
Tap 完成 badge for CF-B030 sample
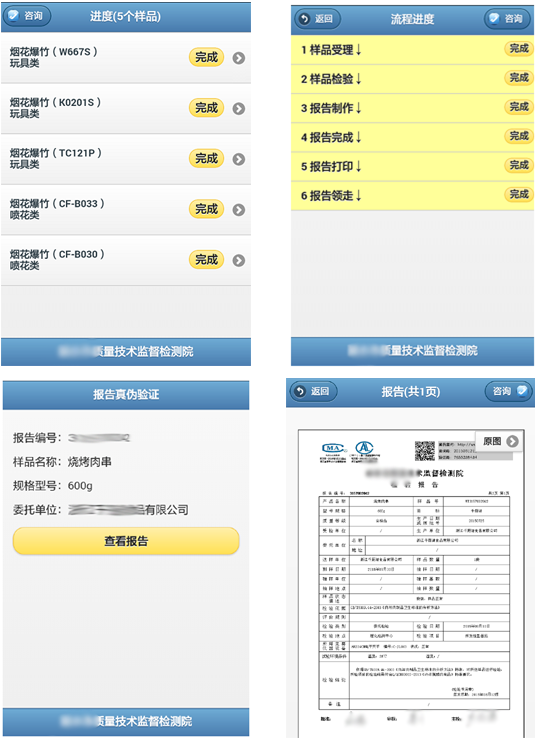coord(206,260)
